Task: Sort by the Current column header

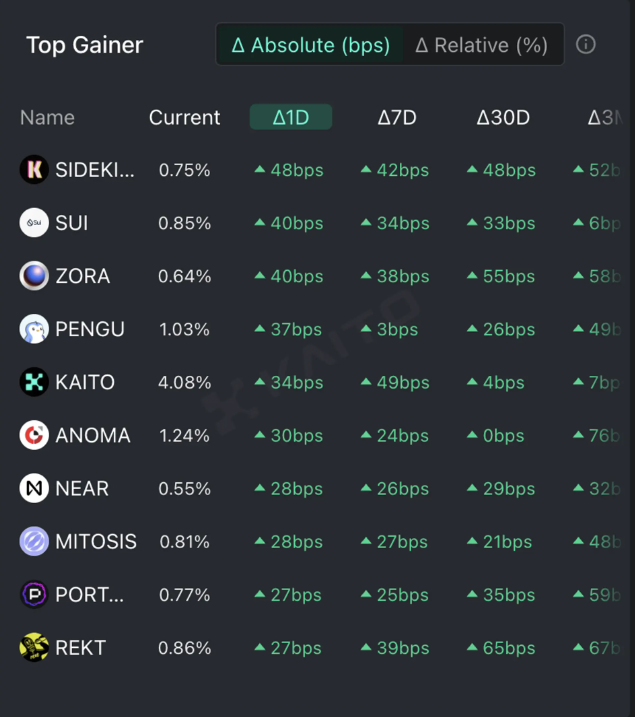Action: [184, 117]
